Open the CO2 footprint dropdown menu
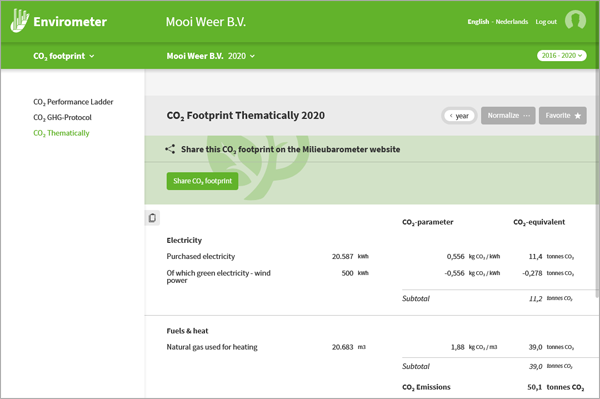The width and height of the screenshot is (600, 399). pos(64,56)
